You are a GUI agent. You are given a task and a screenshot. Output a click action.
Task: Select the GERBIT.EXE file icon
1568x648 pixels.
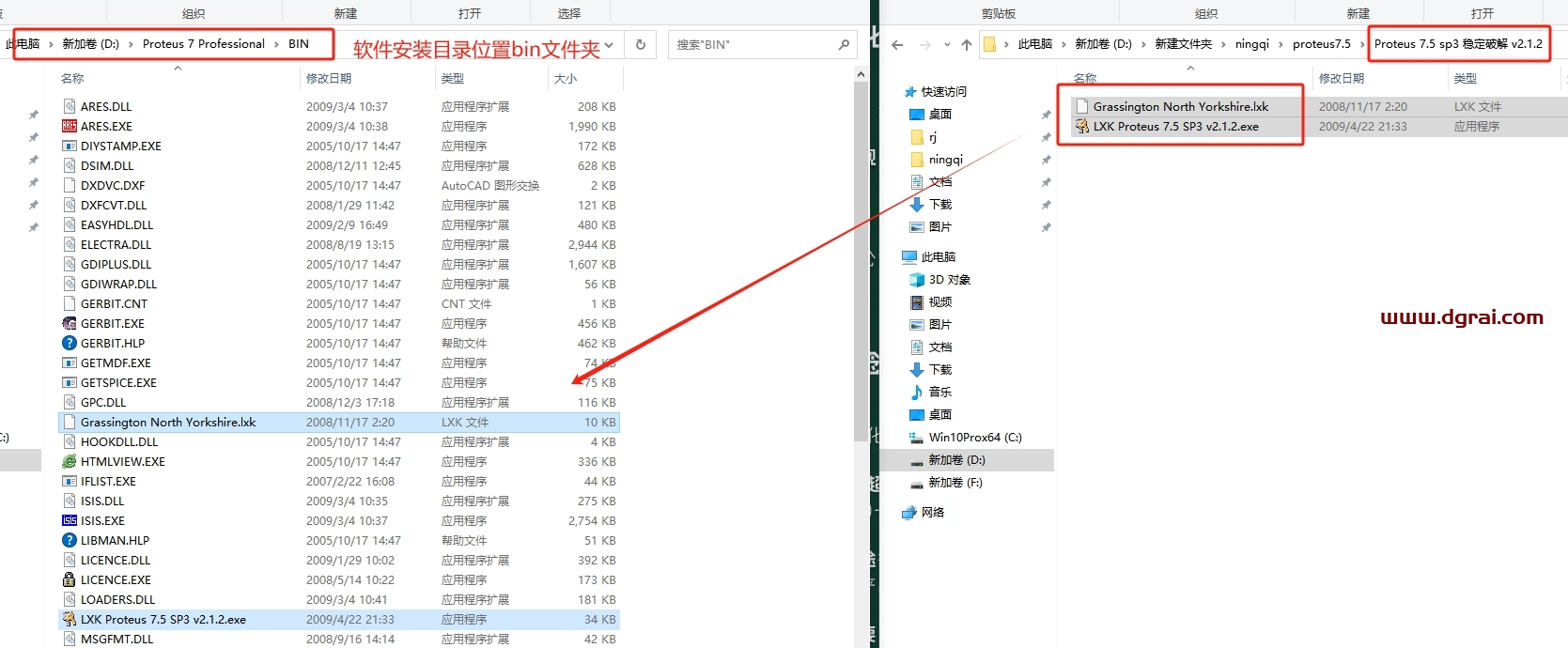tap(69, 323)
